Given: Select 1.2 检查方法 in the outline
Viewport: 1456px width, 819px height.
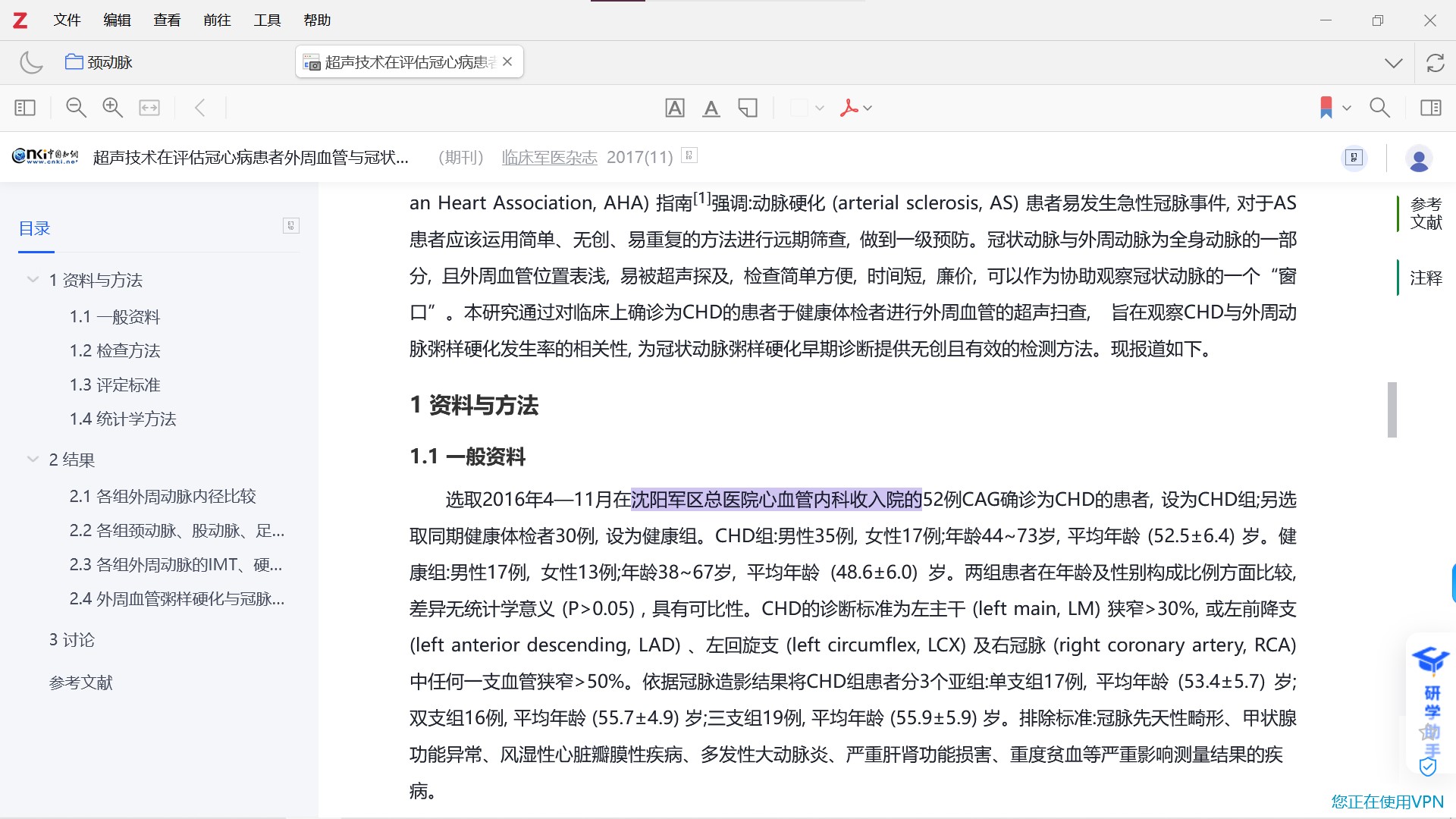Looking at the screenshot, I should click(x=115, y=350).
